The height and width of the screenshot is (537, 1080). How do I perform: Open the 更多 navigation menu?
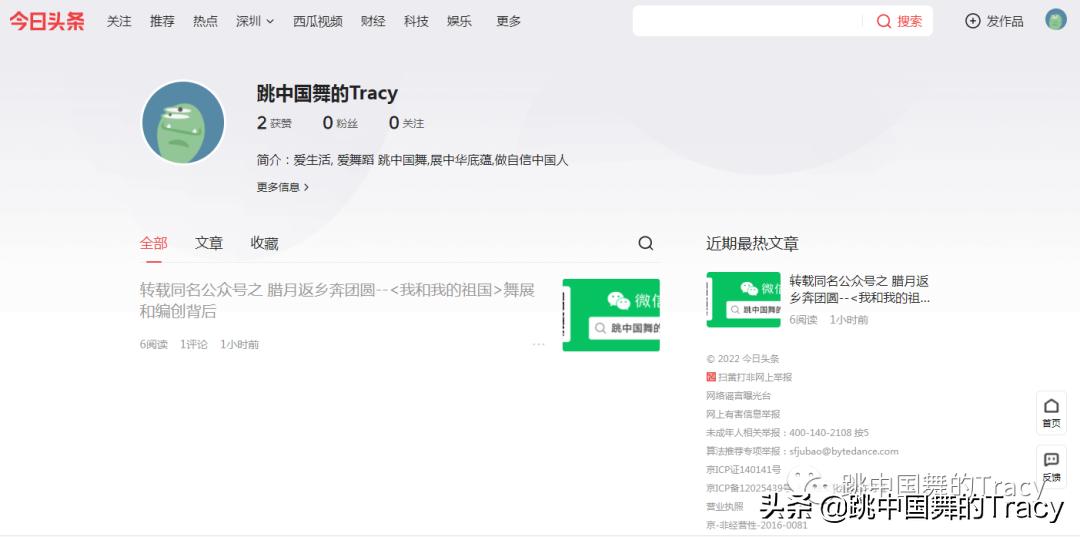click(508, 21)
